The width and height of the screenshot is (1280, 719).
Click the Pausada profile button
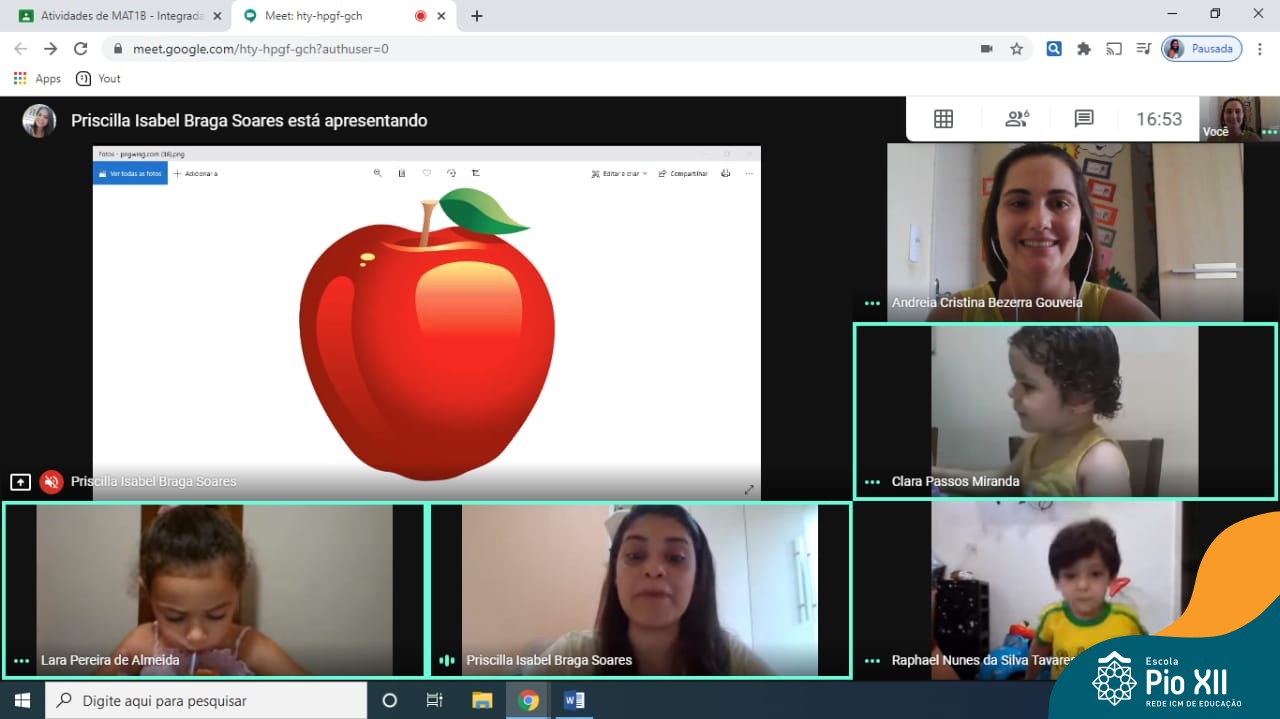[1201, 49]
